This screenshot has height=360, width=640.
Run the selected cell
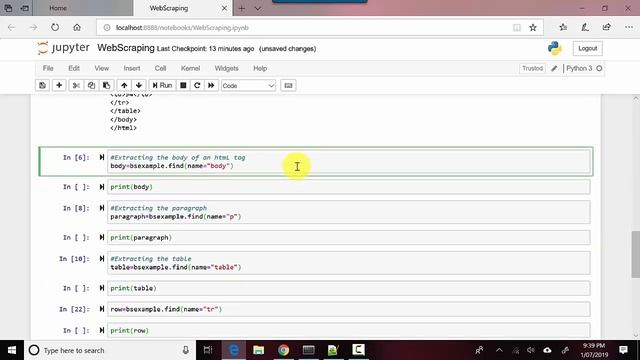(x=162, y=85)
